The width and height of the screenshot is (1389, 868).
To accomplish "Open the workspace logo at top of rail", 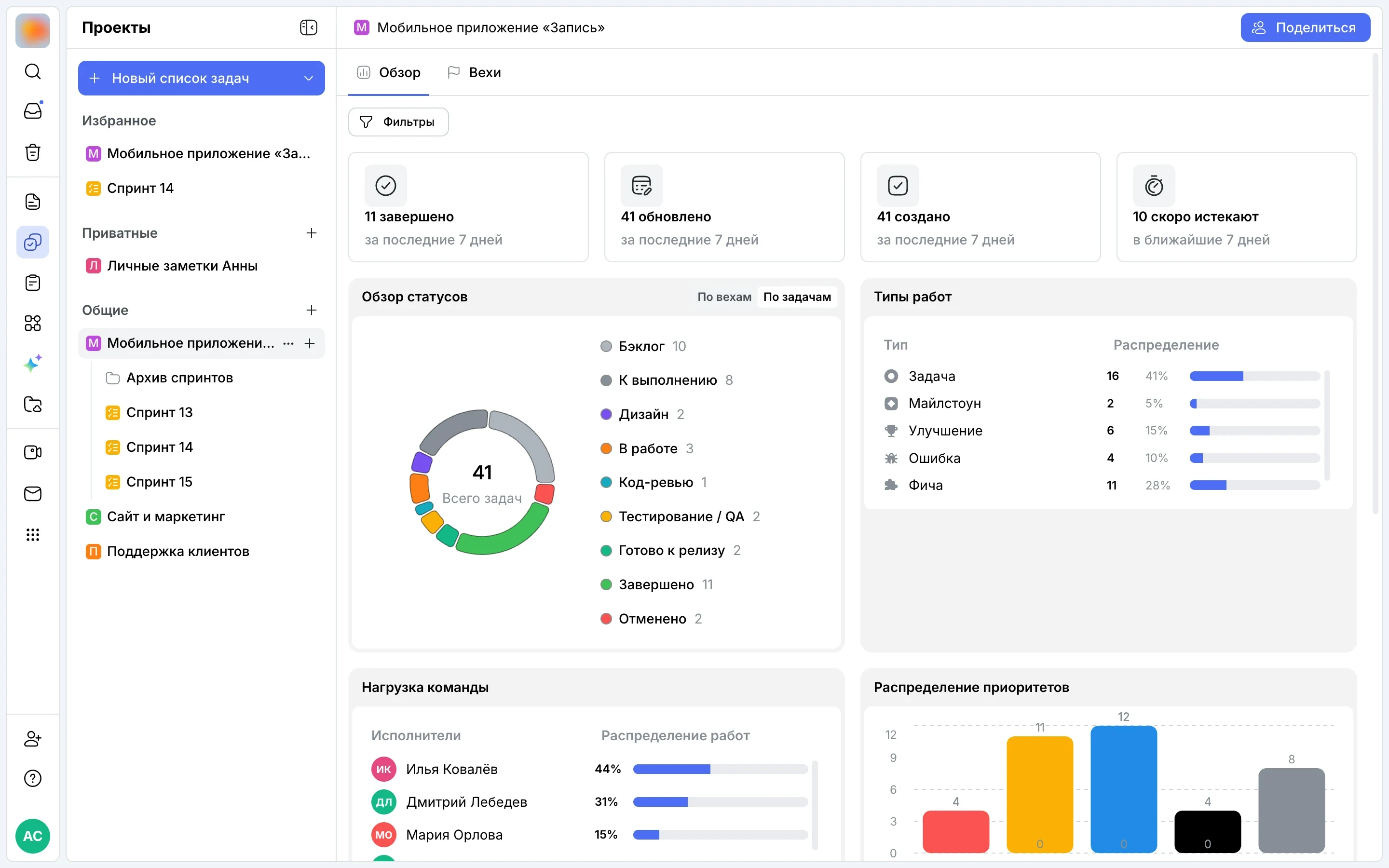I will (33, 30).
